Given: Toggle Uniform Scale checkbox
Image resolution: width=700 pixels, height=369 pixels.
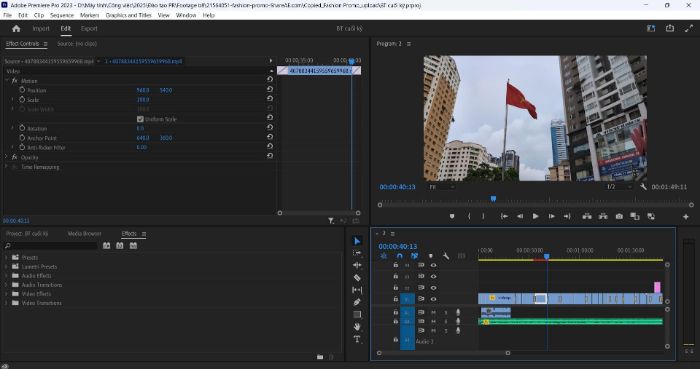Looking at the screenshot, I should 140,119.
